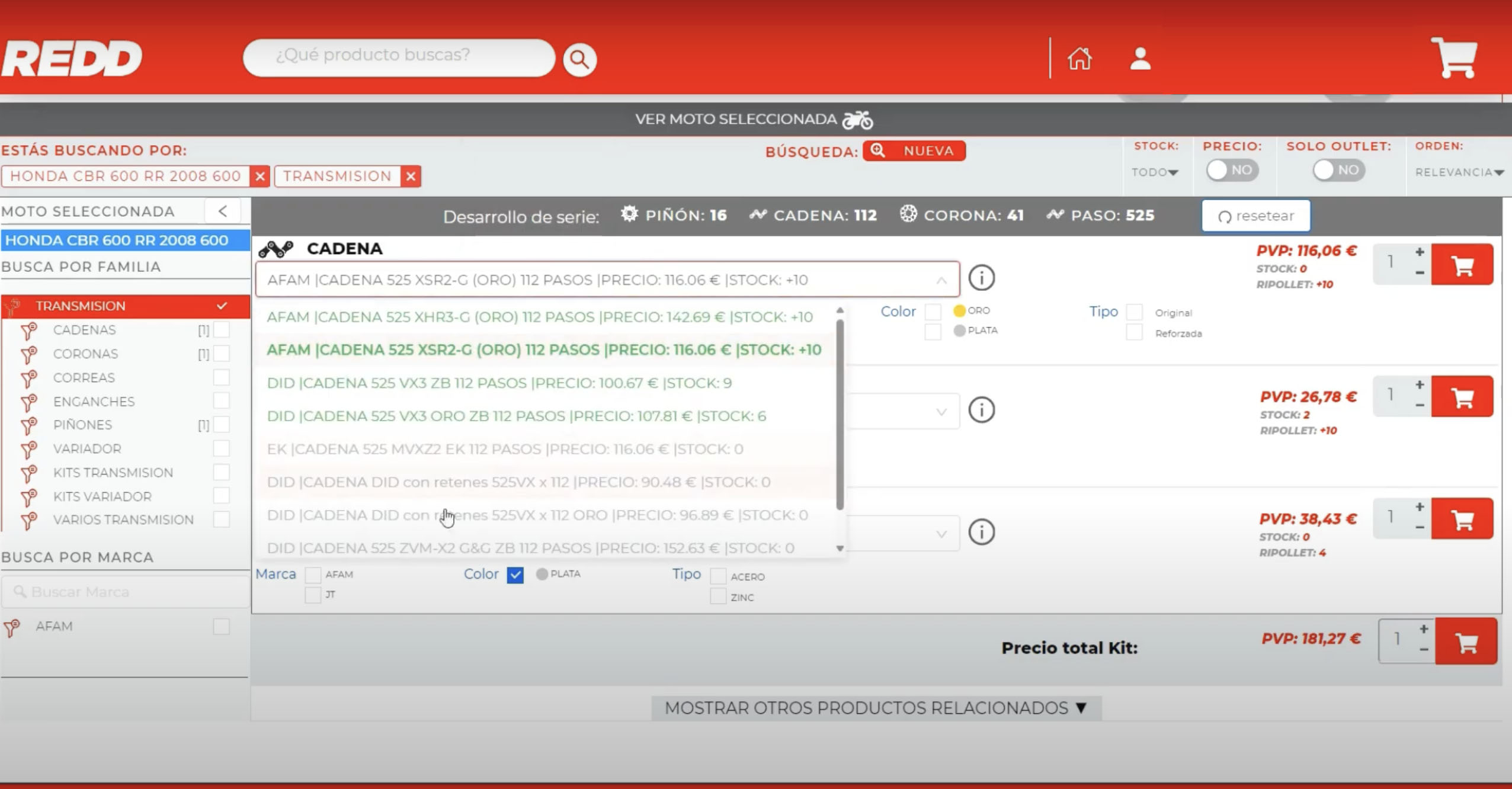Remove the TRANSMISION search filter
The width and height of the screenshot is (1512, 789).
point(411,176)
